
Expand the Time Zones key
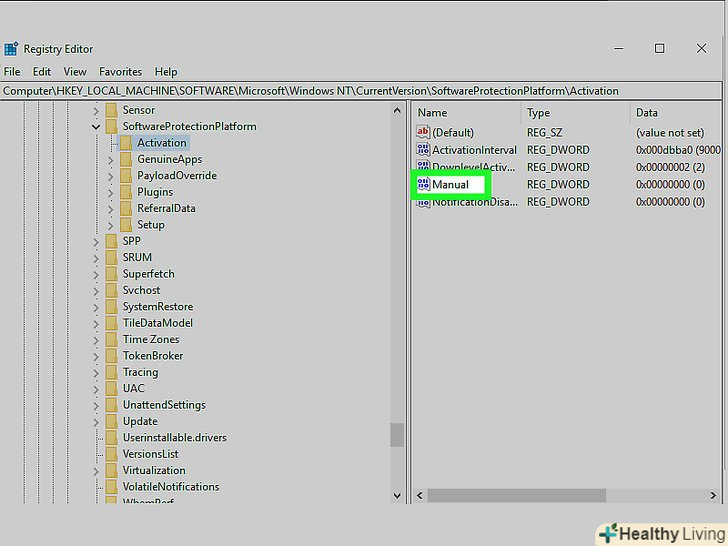pyautogui.click(x=96, y=340)
